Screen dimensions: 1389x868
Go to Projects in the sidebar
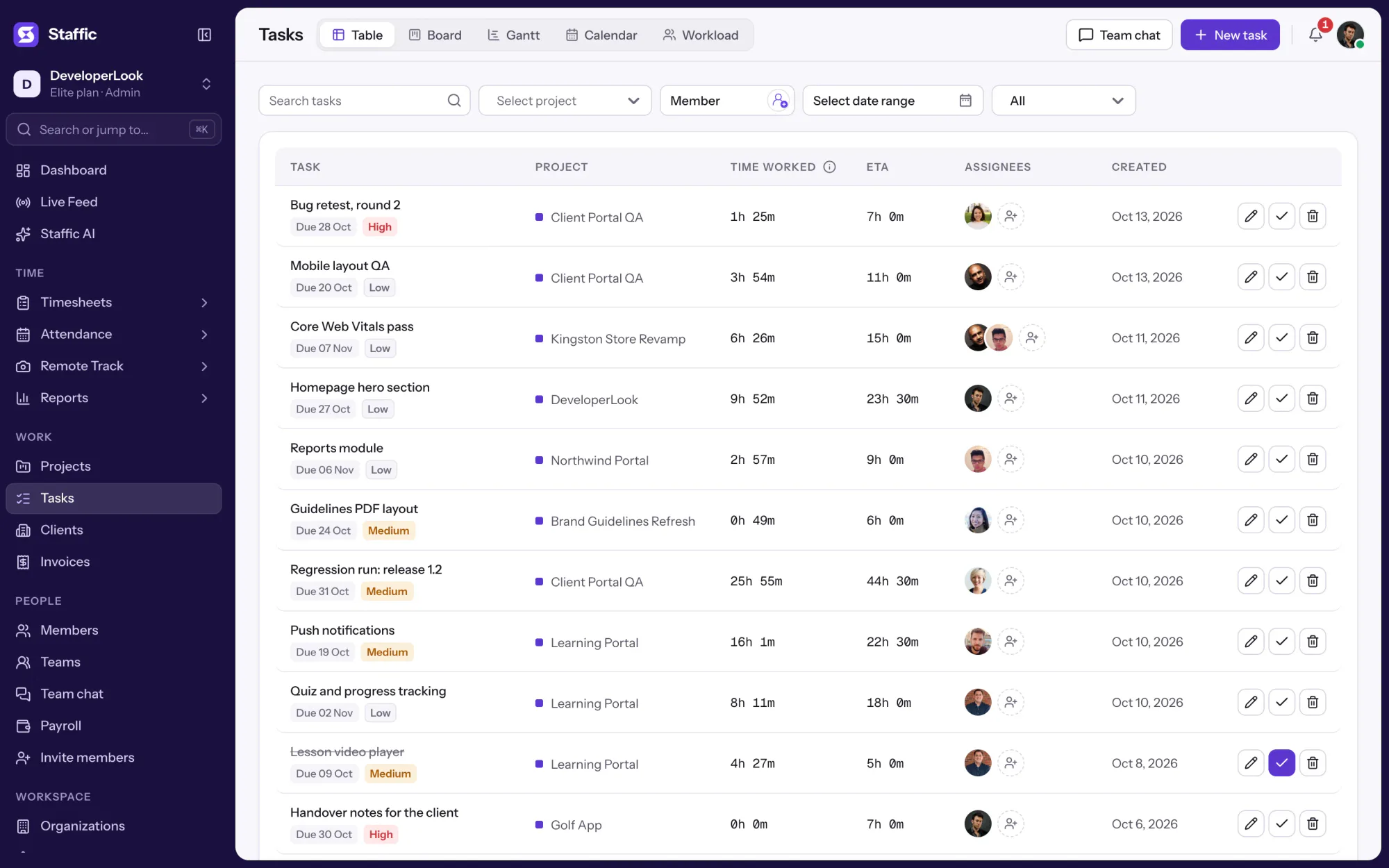[x=113, y=466]
